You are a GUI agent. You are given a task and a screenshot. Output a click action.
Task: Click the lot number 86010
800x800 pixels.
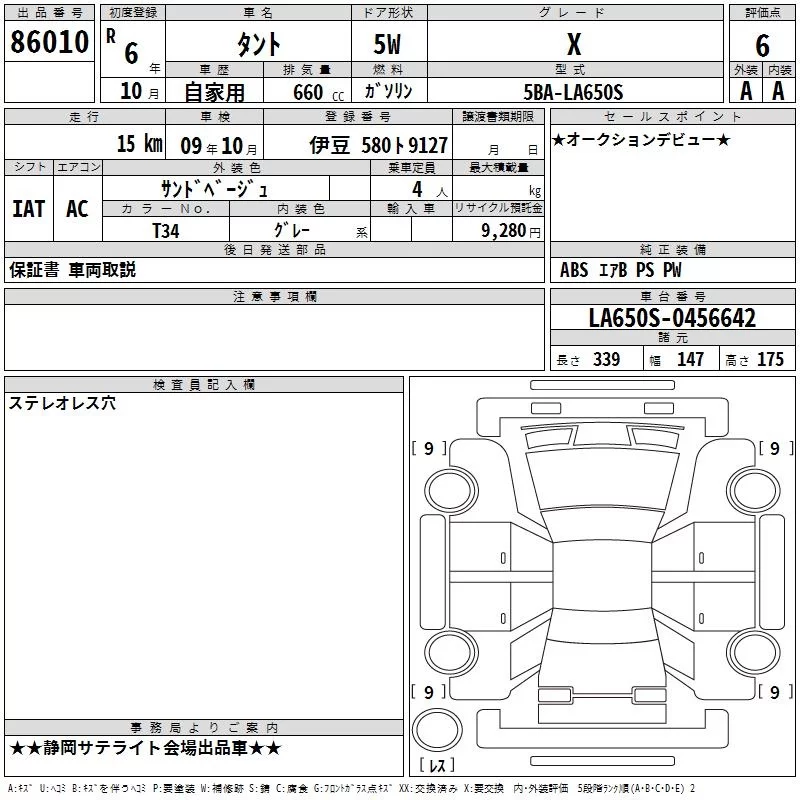(x=50, y=44)
